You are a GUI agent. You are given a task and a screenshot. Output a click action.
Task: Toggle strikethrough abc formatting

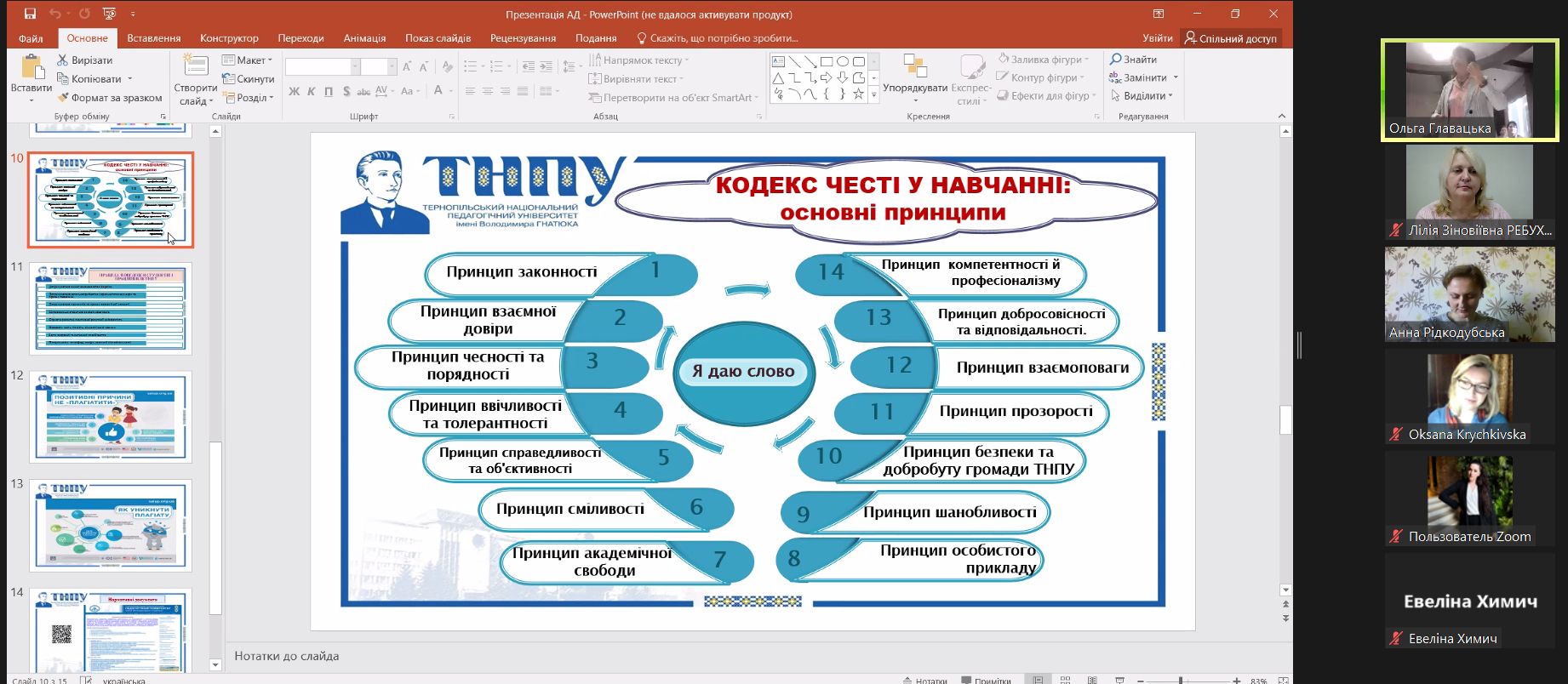point(363,91)
